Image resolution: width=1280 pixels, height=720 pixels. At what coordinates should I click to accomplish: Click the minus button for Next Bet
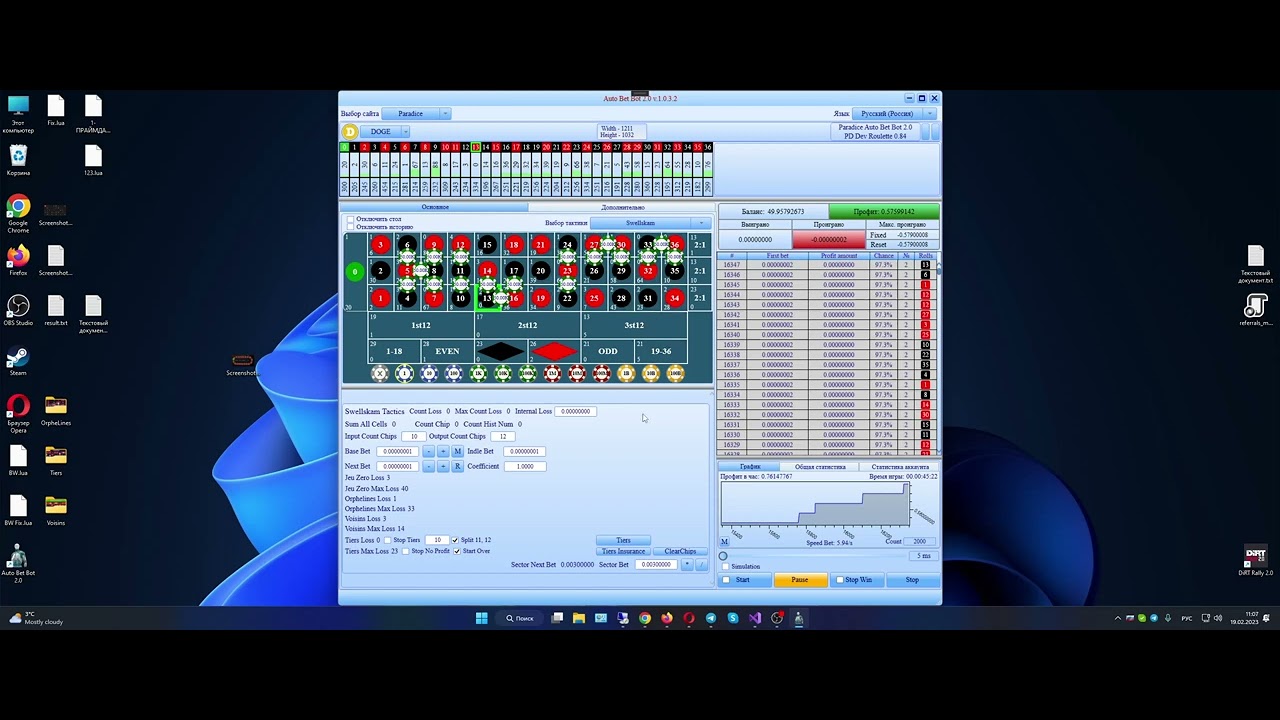pyautogui.click(x=428, y=467)
